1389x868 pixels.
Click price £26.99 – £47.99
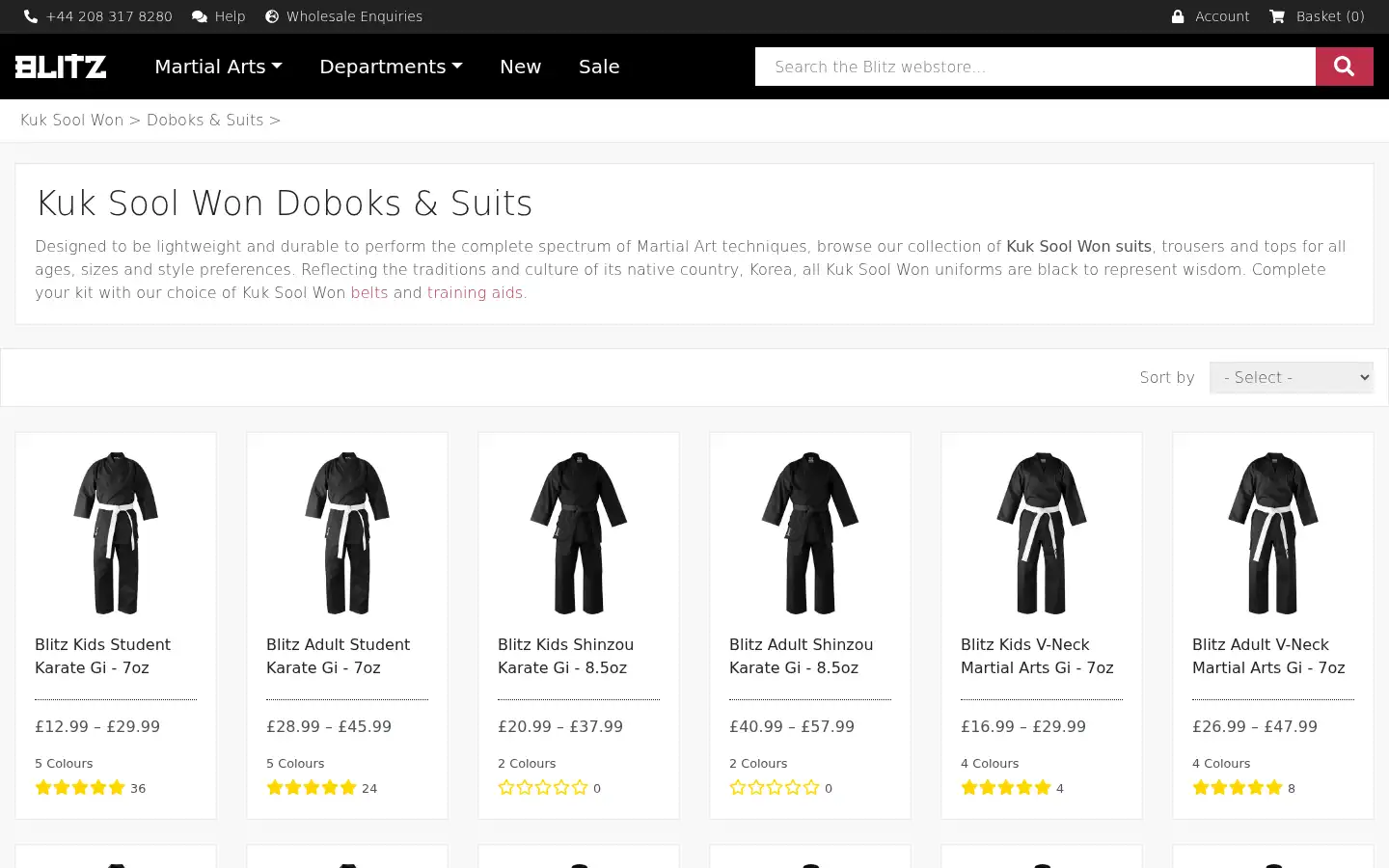pyautogui.click(x=1255, y=727)
